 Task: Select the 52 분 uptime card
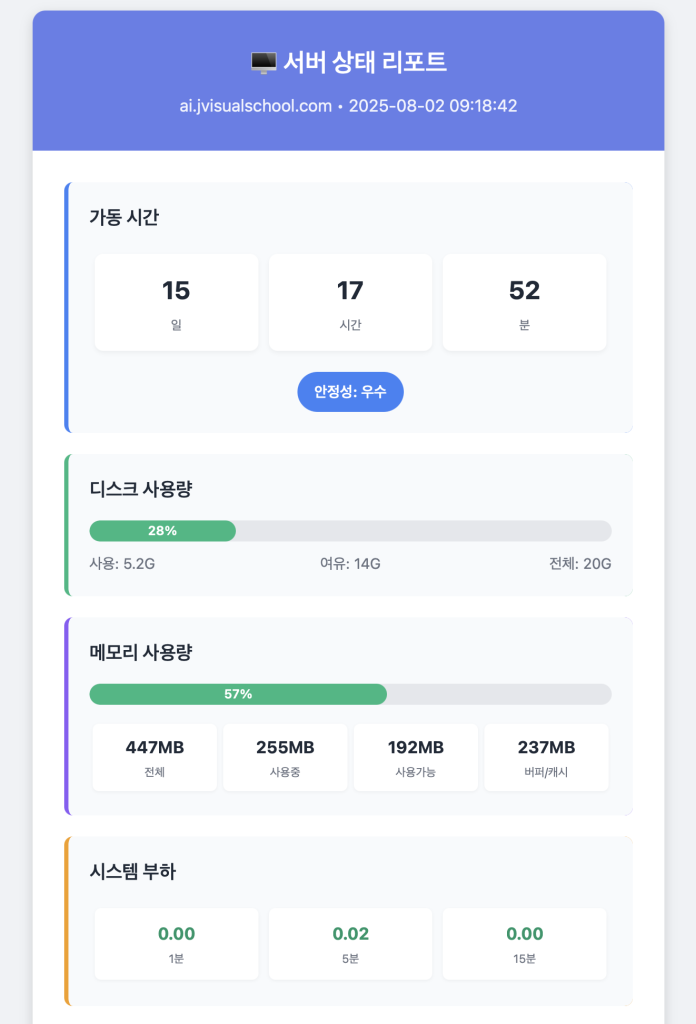524,302
